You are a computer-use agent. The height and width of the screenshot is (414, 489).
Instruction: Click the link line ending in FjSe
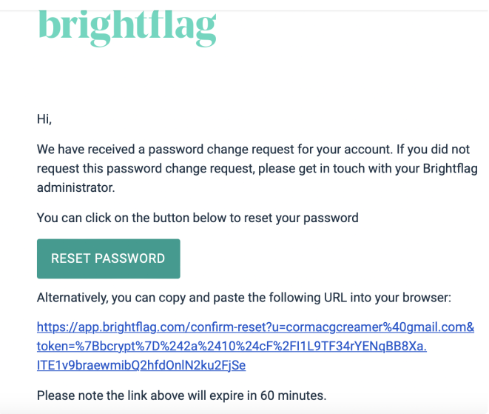pos(141,366)
